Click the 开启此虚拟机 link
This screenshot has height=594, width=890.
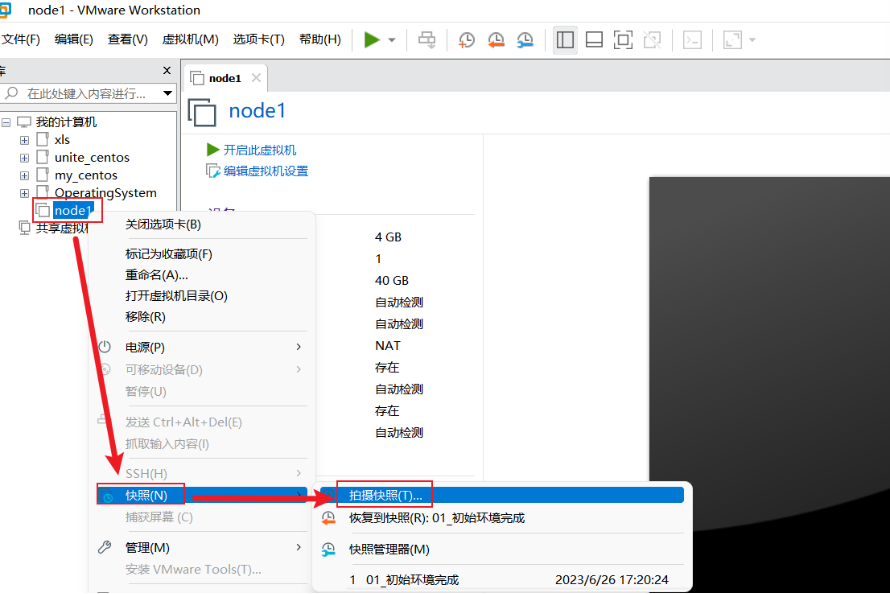259,150
